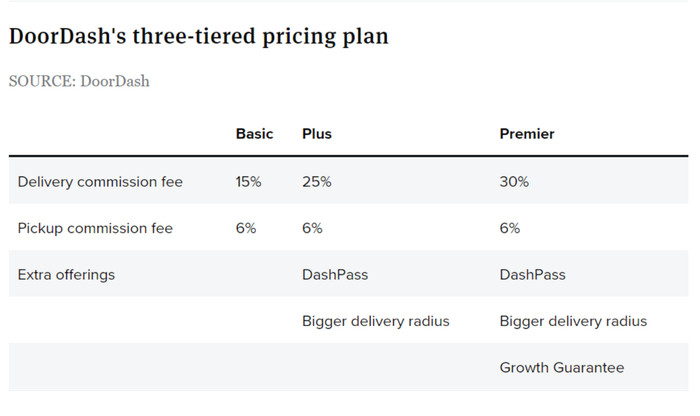This screenshot has height=416, width=700.
Task: Click the 15% Basic delivery commission cell
Action: tap(249, 182)
